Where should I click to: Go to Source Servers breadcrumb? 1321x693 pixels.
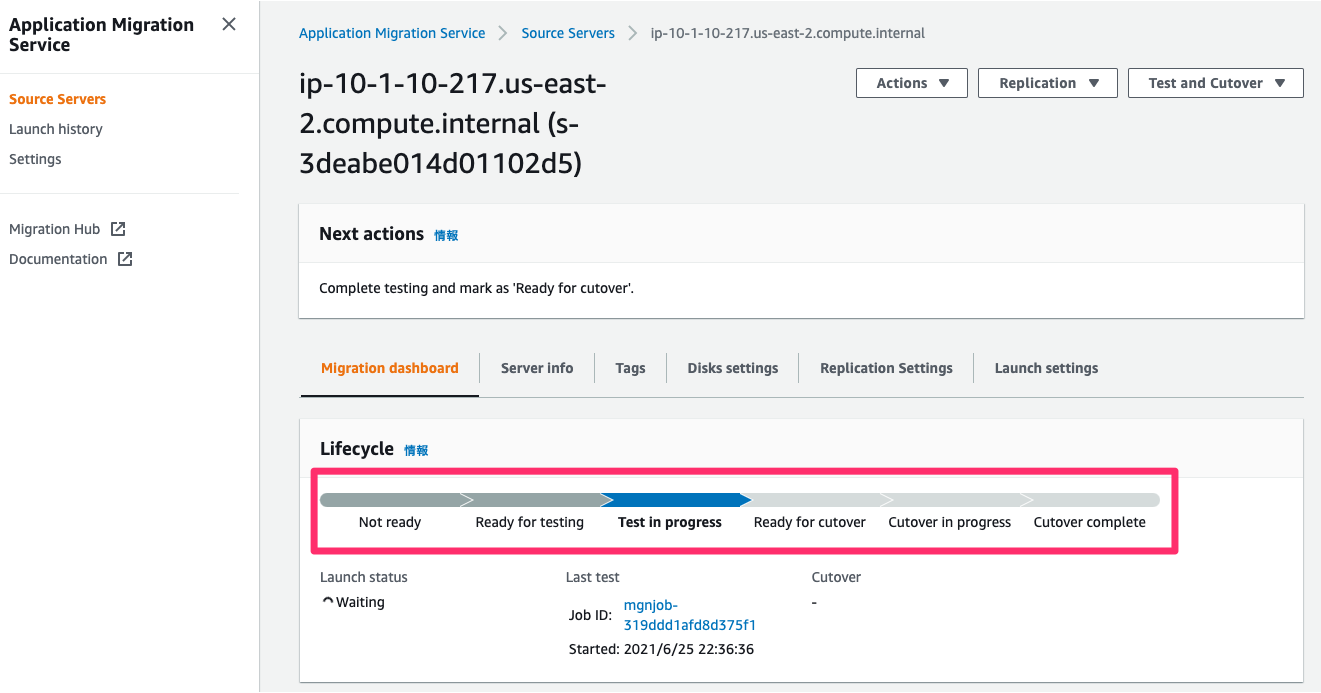[568, 33]
